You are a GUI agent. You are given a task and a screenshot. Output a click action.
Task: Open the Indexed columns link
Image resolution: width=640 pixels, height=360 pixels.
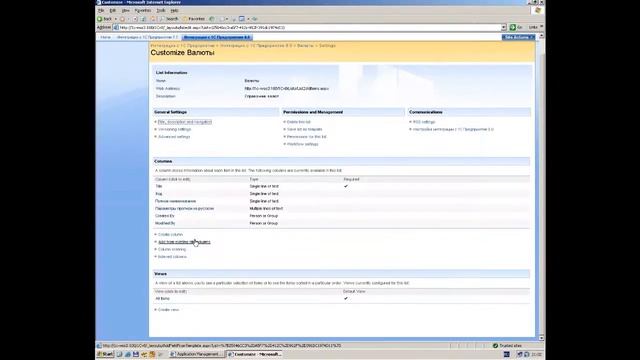tap(172, 257)
